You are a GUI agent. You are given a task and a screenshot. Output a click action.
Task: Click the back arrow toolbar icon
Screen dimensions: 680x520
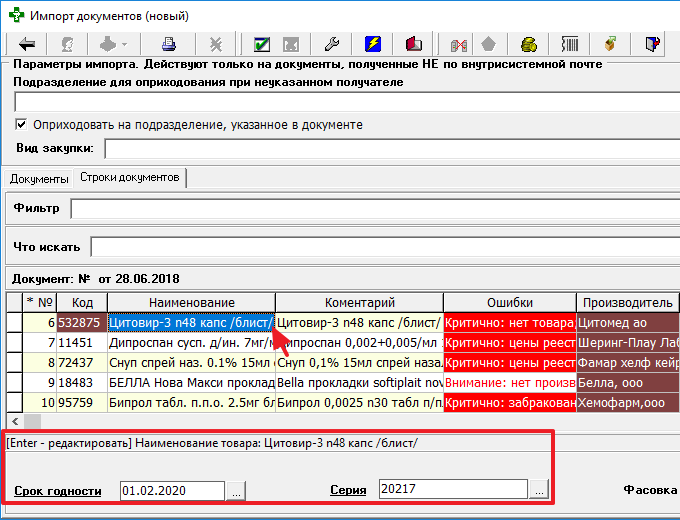[x=26, y=44]
